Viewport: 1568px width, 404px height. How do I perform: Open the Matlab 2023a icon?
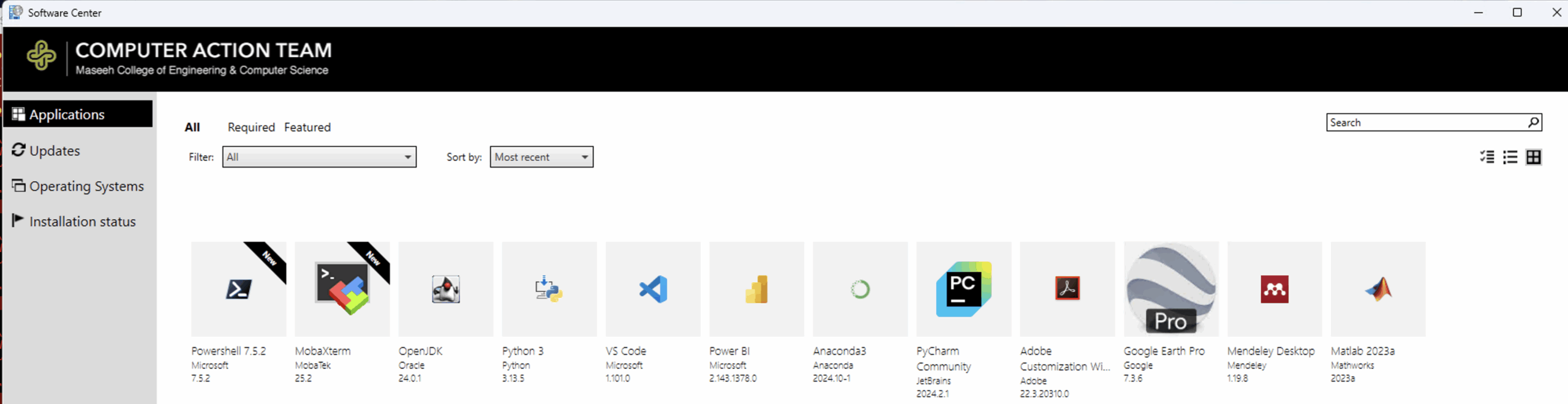coord(1378,289)
